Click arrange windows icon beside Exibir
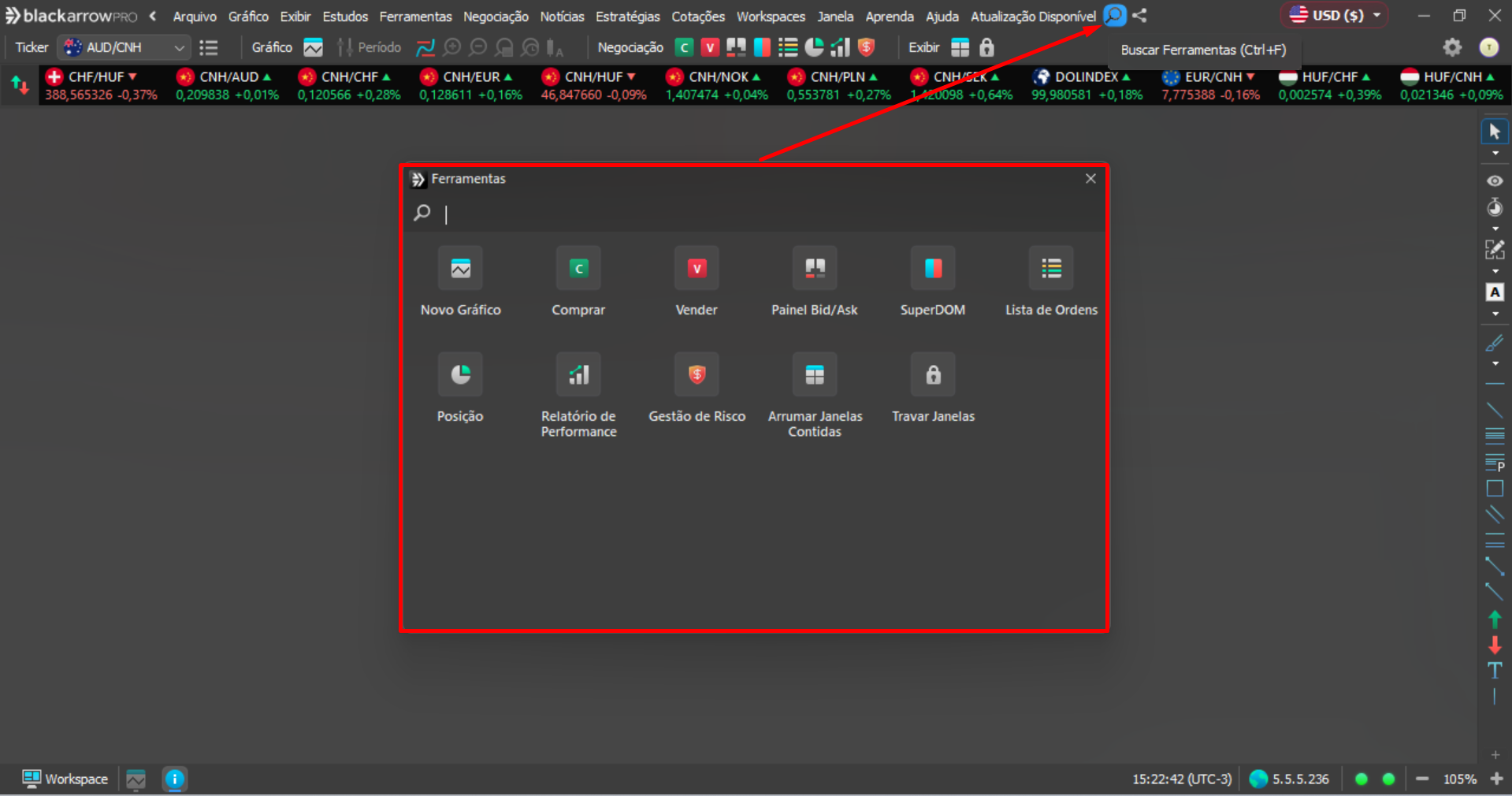The width and height of the screenshot is (1512, 796). tap(960, 47)
